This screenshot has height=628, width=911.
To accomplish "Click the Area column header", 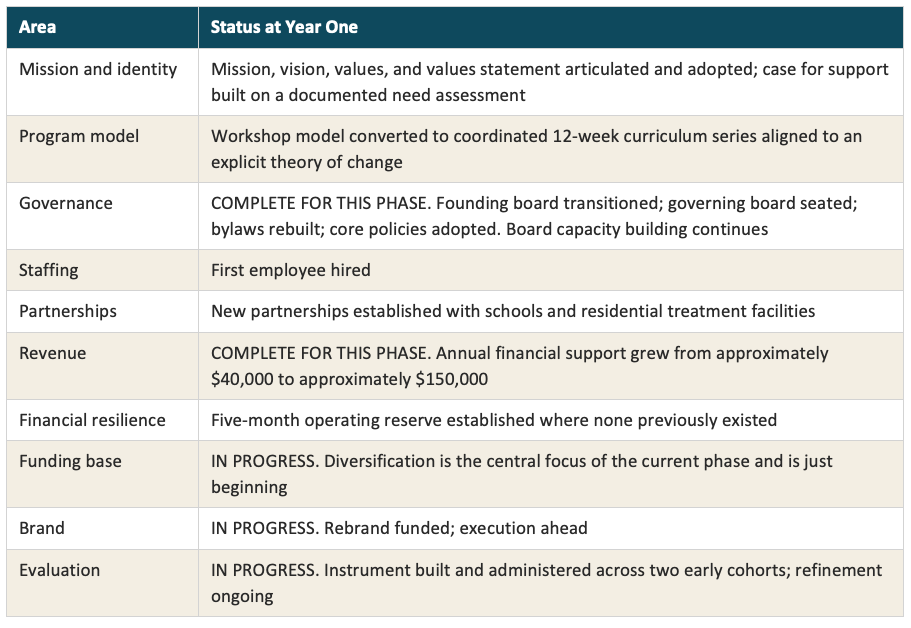I will tap(37, 27).
